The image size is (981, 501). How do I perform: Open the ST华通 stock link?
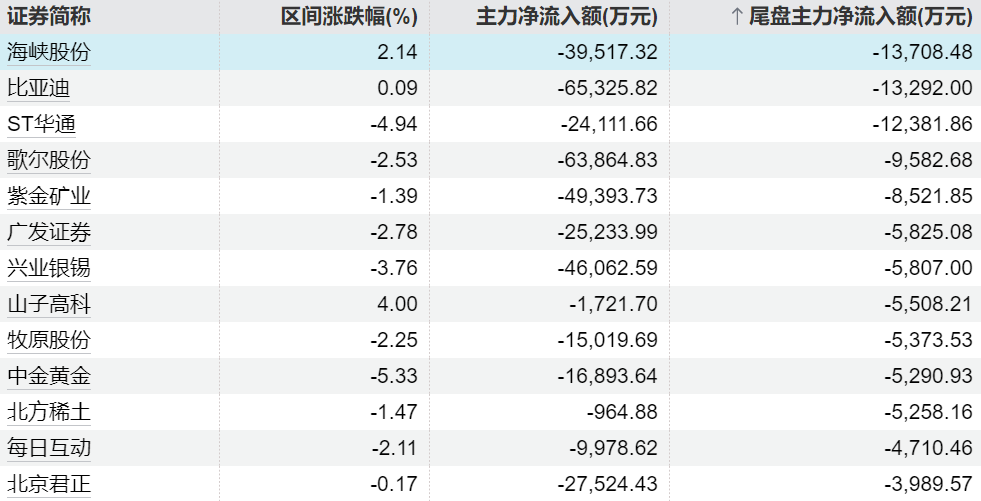[x=41, y=124]
